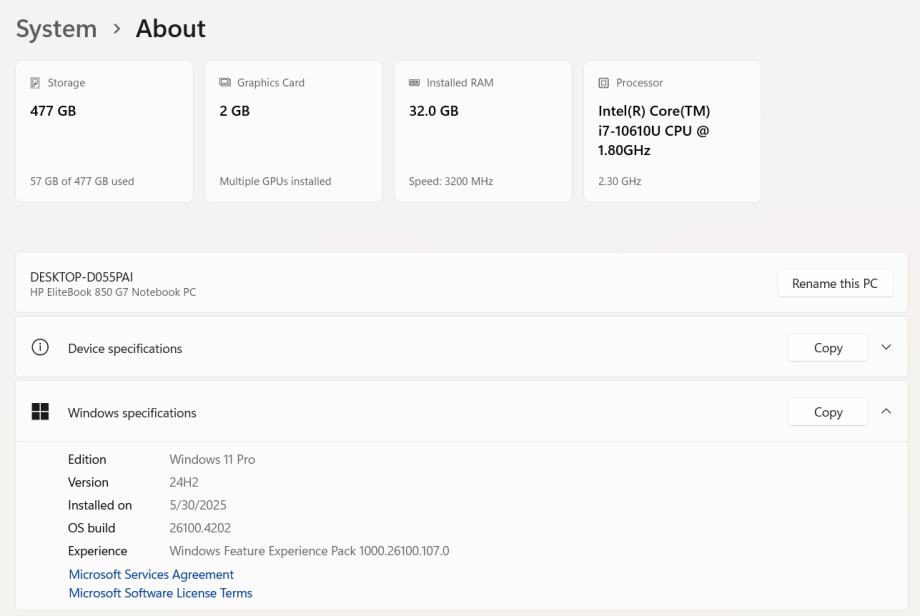Click the Device specifications info icon
This screenshot has height=616, width=920.
pos(40,348)
